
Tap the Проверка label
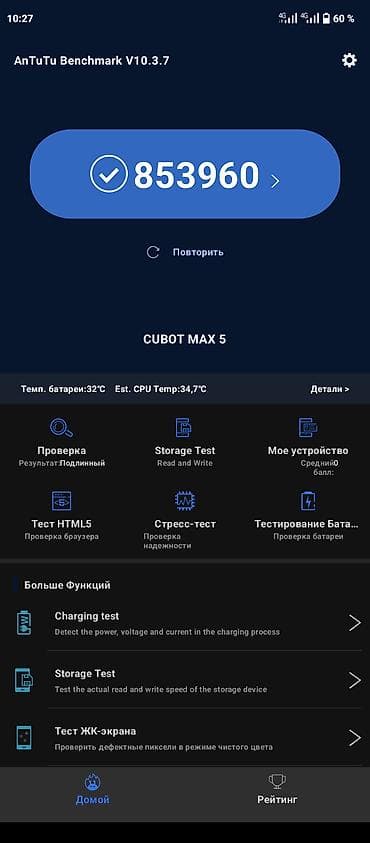(61, 451)
